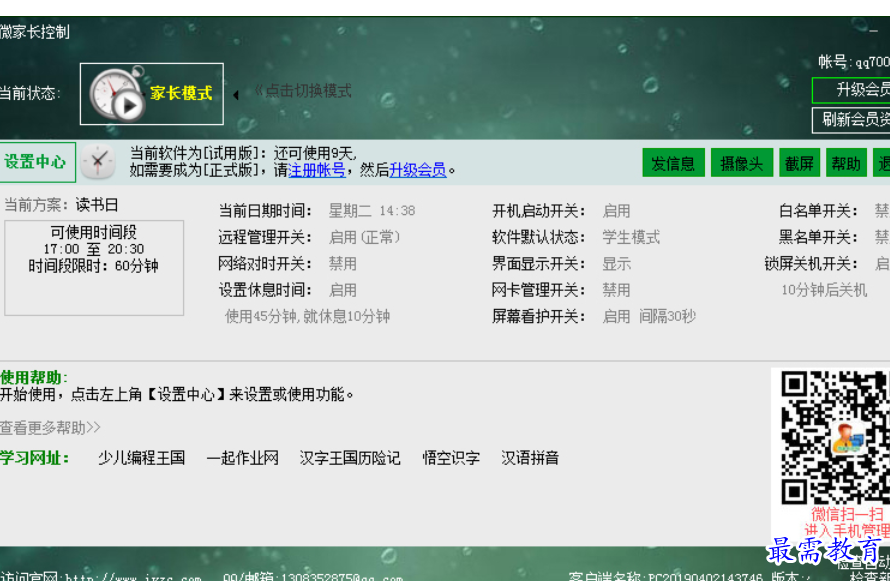Open the 摄像头 camera button
This screenshot has height=581, width=890.
click(741, 163)
